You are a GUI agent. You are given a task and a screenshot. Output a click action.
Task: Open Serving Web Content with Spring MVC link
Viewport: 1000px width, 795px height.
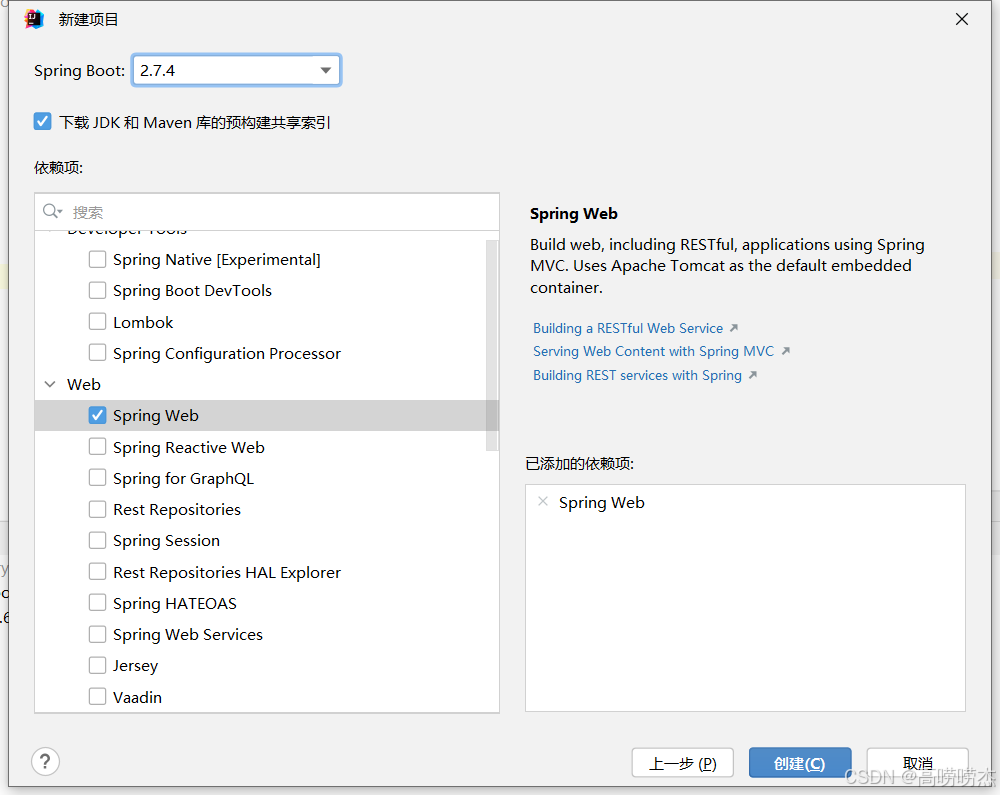coord(654,351)
